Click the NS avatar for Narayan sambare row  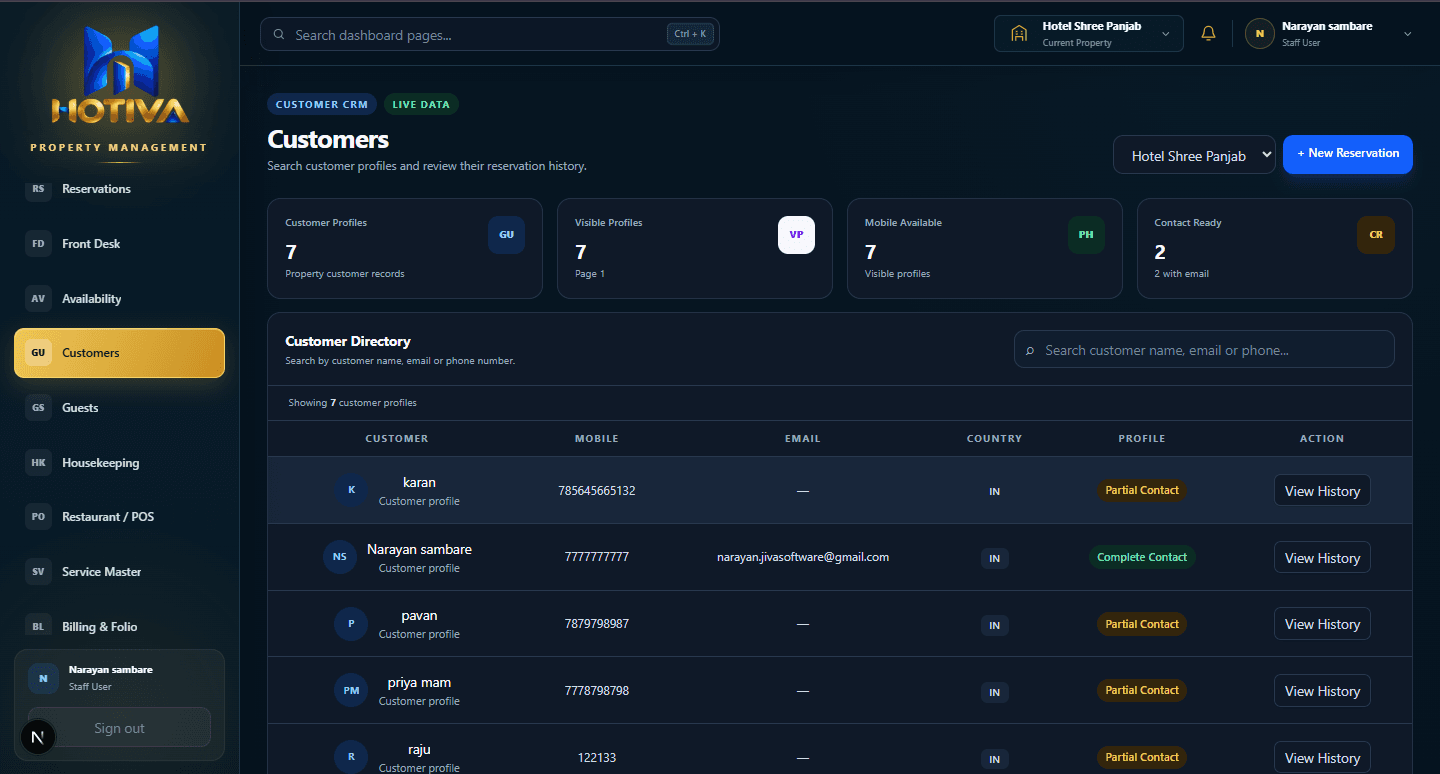pos(340,557)
